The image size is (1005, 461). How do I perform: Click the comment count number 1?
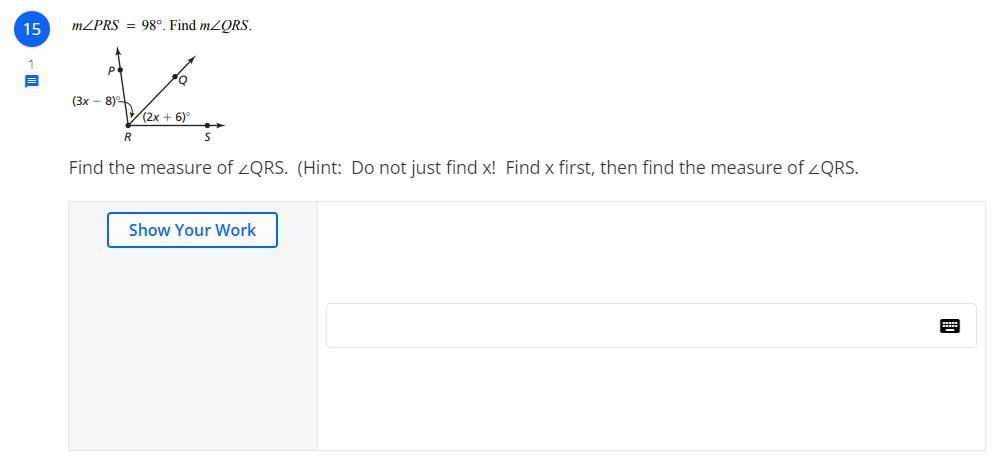[x=31, y=65]
